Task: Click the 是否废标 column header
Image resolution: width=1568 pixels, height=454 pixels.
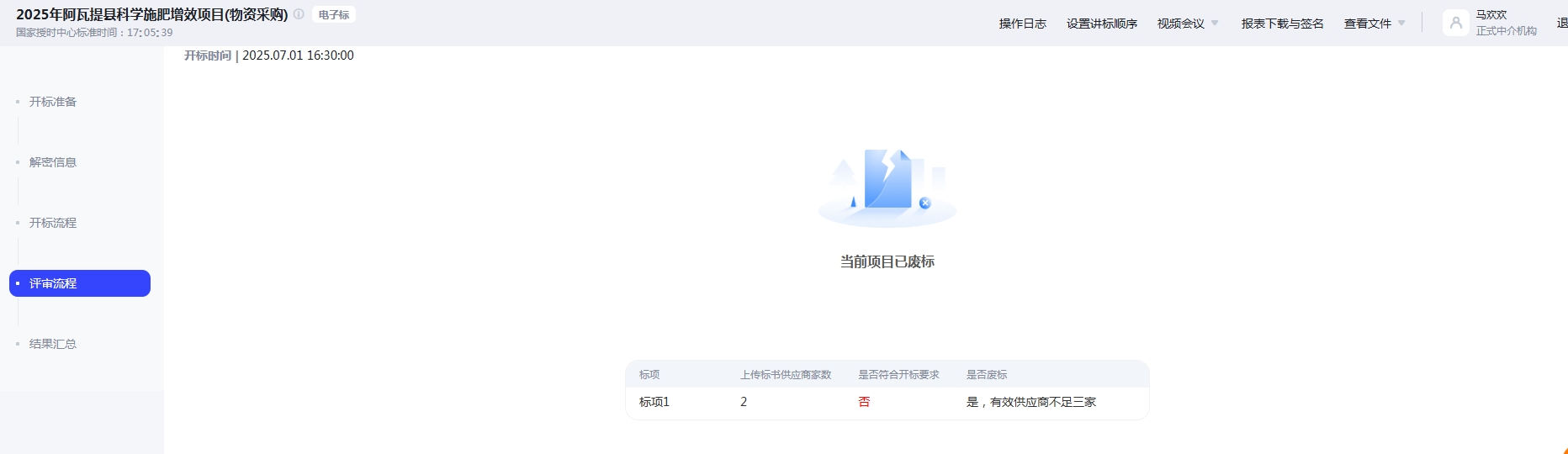Action: (987, 375)
